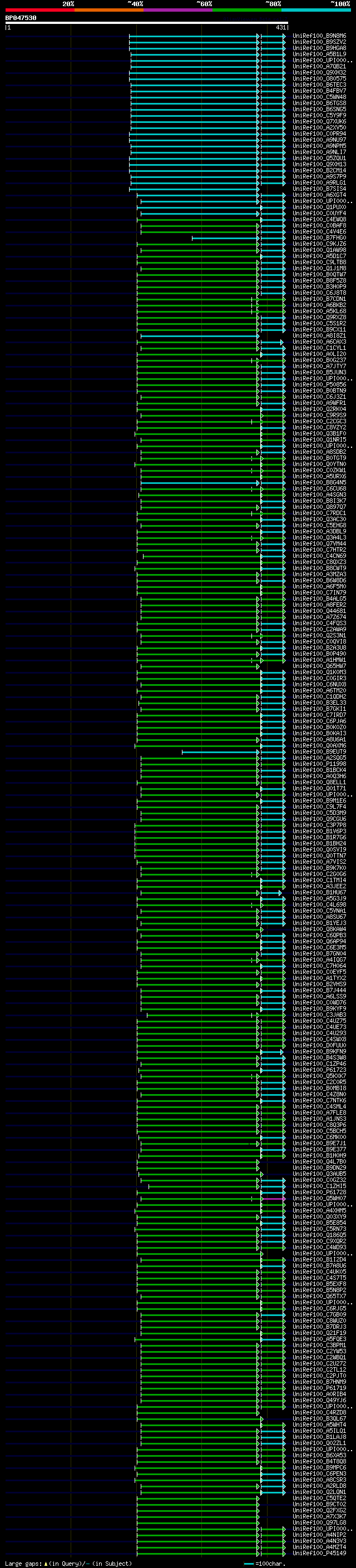356x1568 pixels.
Task: Select hit label UniRef100_A3DBL9
Action: point(319,531)
